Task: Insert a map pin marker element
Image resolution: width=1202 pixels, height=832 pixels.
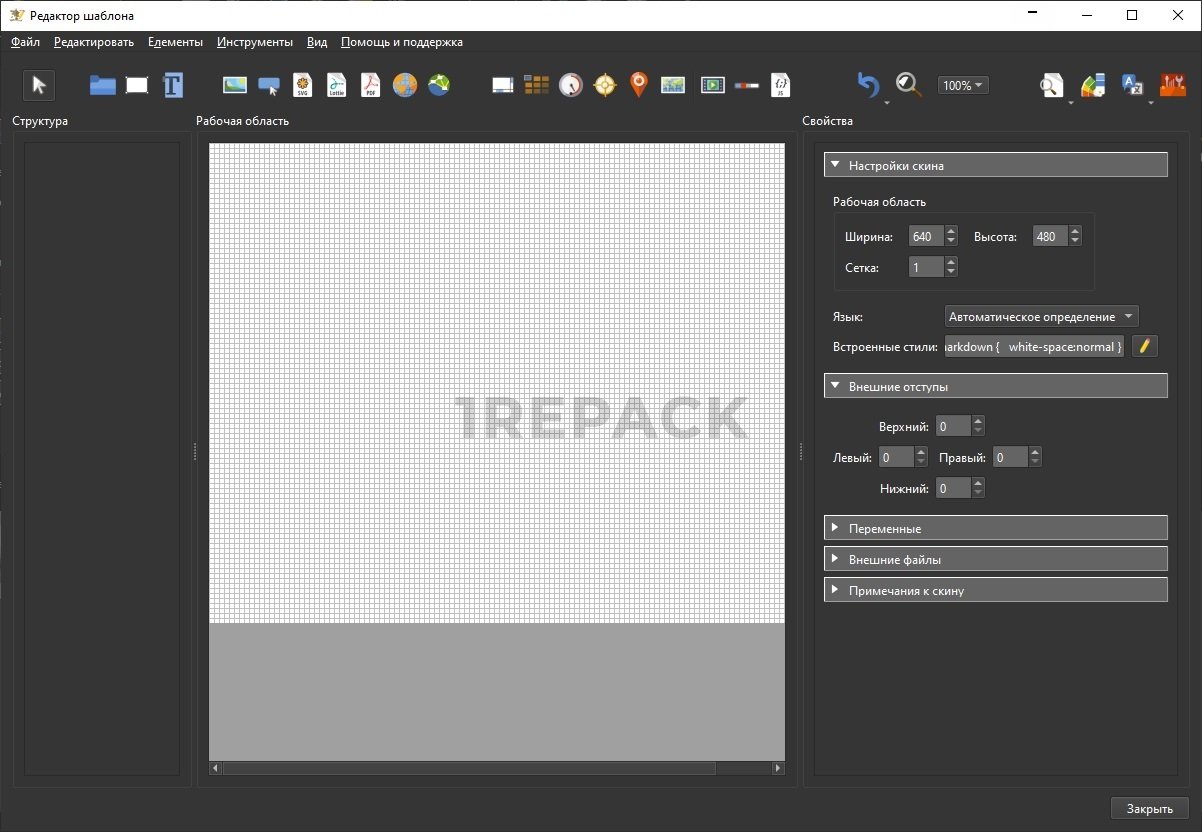Action: 638,85
